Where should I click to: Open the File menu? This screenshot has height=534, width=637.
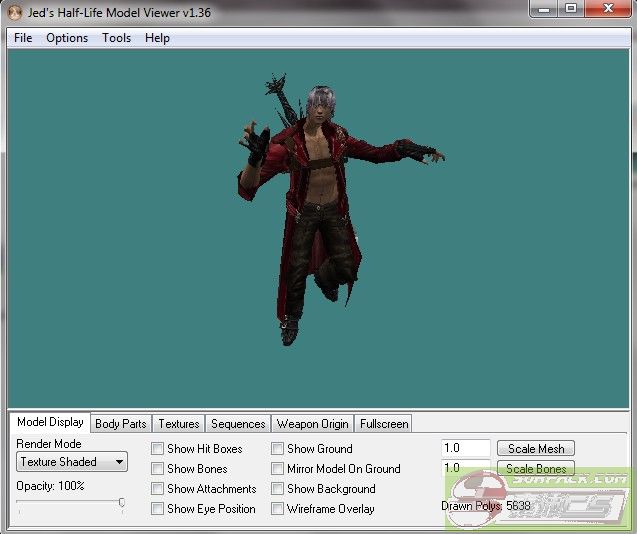click(x=23, y=38)
